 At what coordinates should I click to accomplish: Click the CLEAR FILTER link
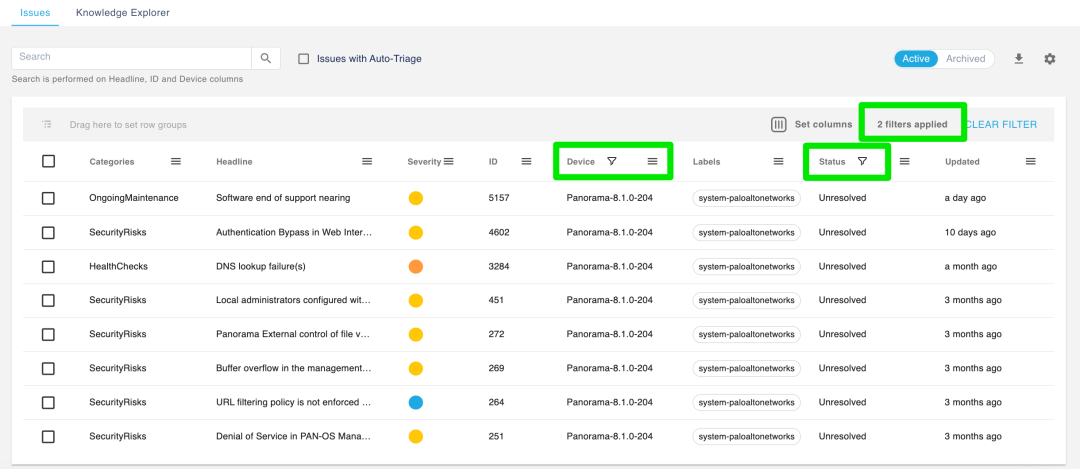[x=1000, y=125]
